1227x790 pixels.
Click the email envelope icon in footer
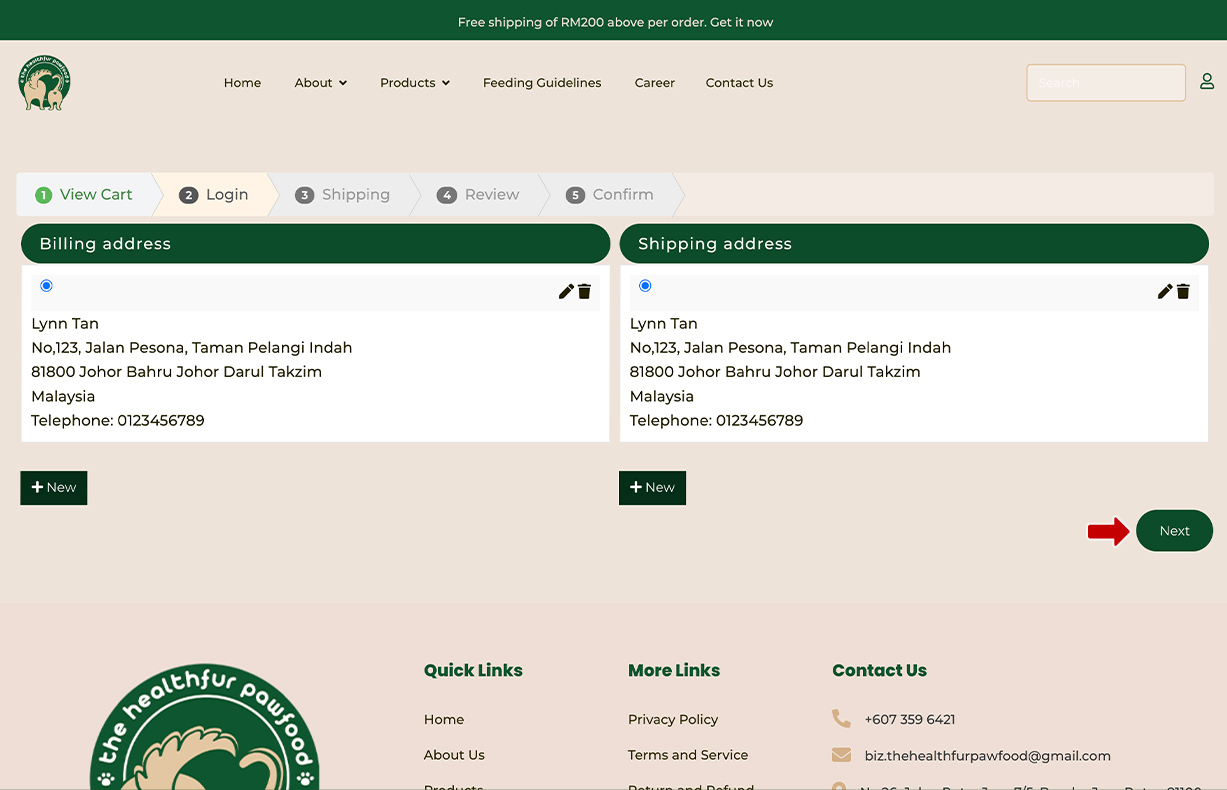coord(841,755)
